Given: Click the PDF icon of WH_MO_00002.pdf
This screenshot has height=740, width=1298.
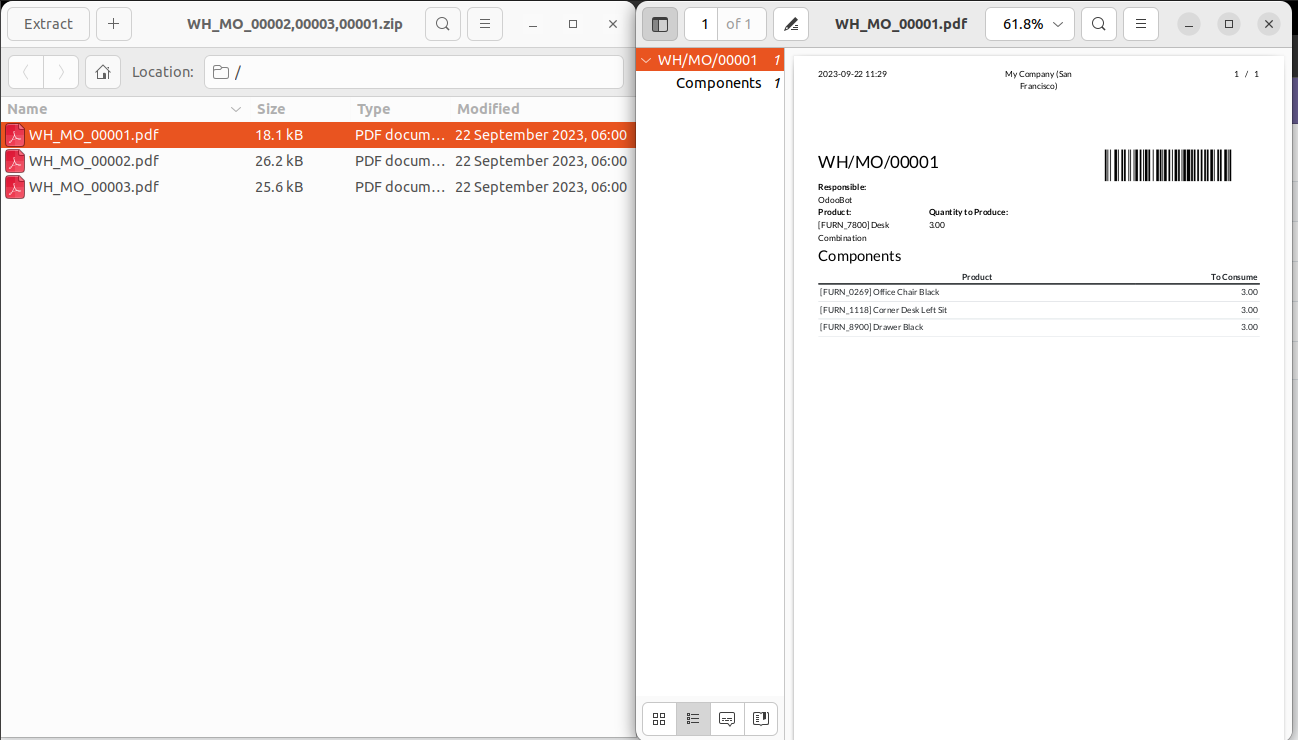Looking at the screenshot, I should click(x=15, y=161).
